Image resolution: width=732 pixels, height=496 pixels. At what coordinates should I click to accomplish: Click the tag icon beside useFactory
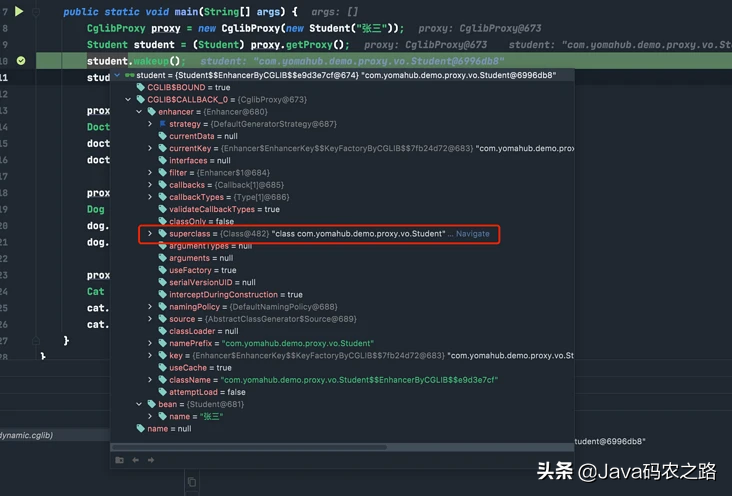162,270
